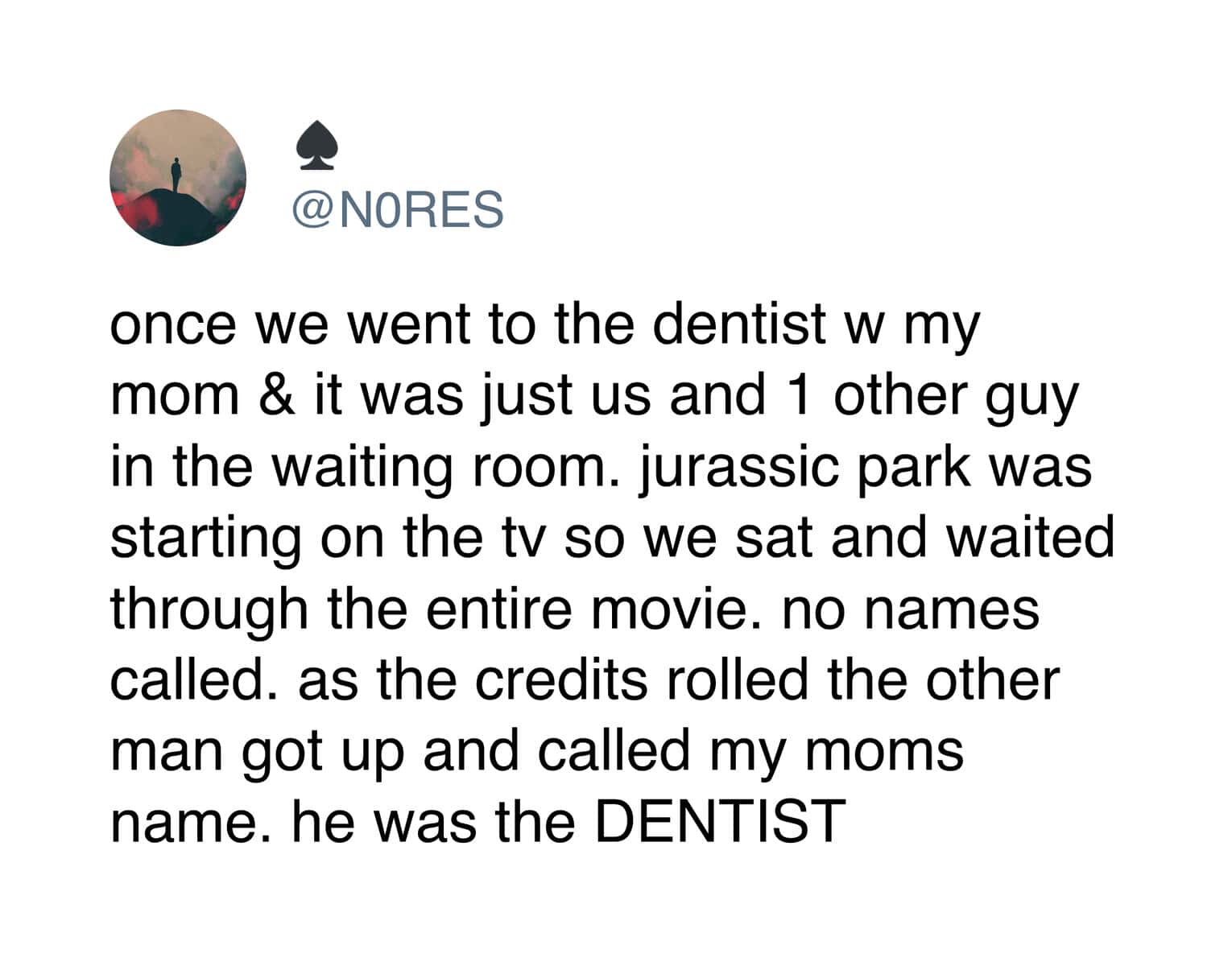Screen dimensions: 1232x966
Task: Select the line starting "man got up"
Action: (x=536, y=750)
